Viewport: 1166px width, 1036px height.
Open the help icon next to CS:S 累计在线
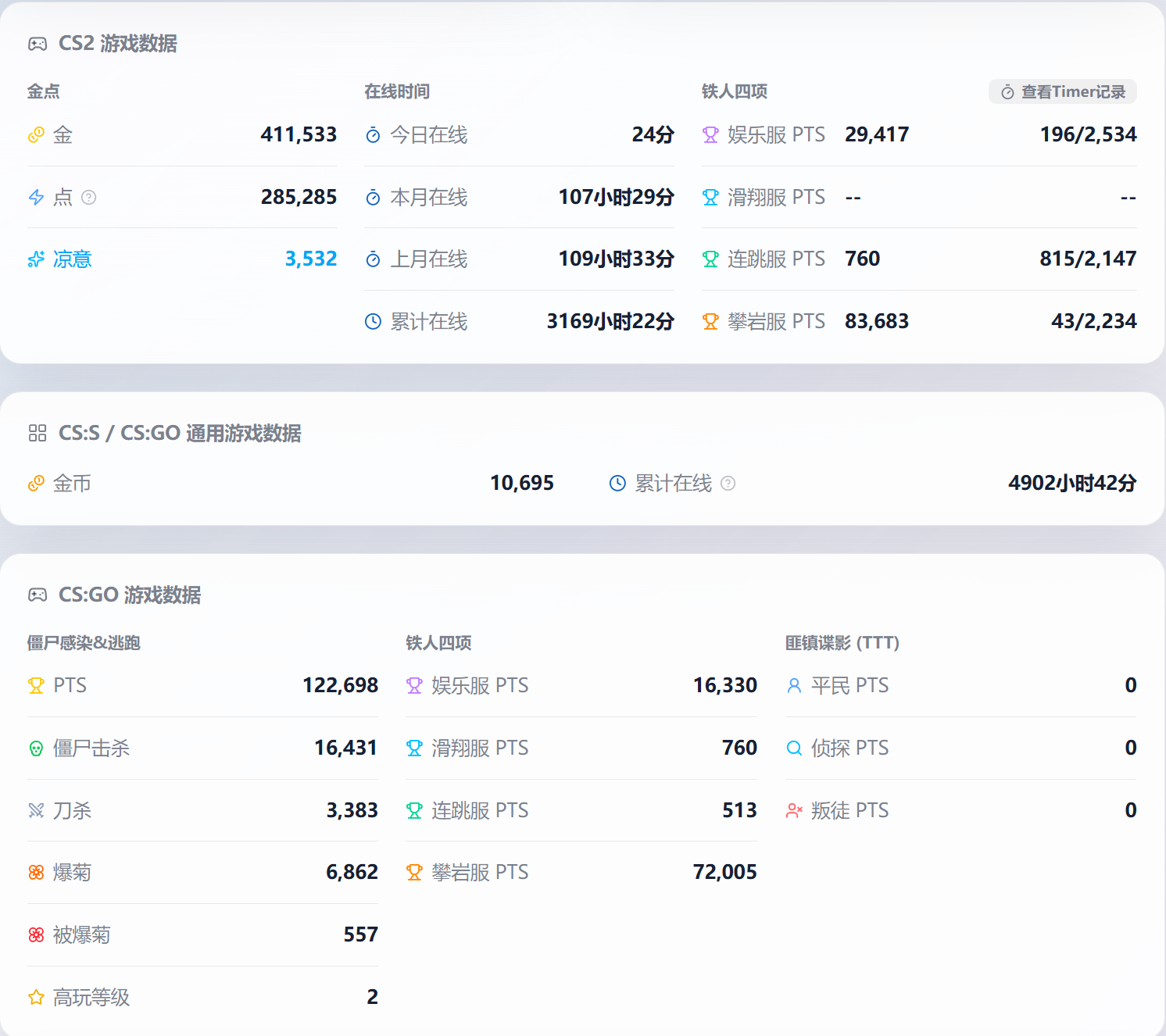point(728,484)
